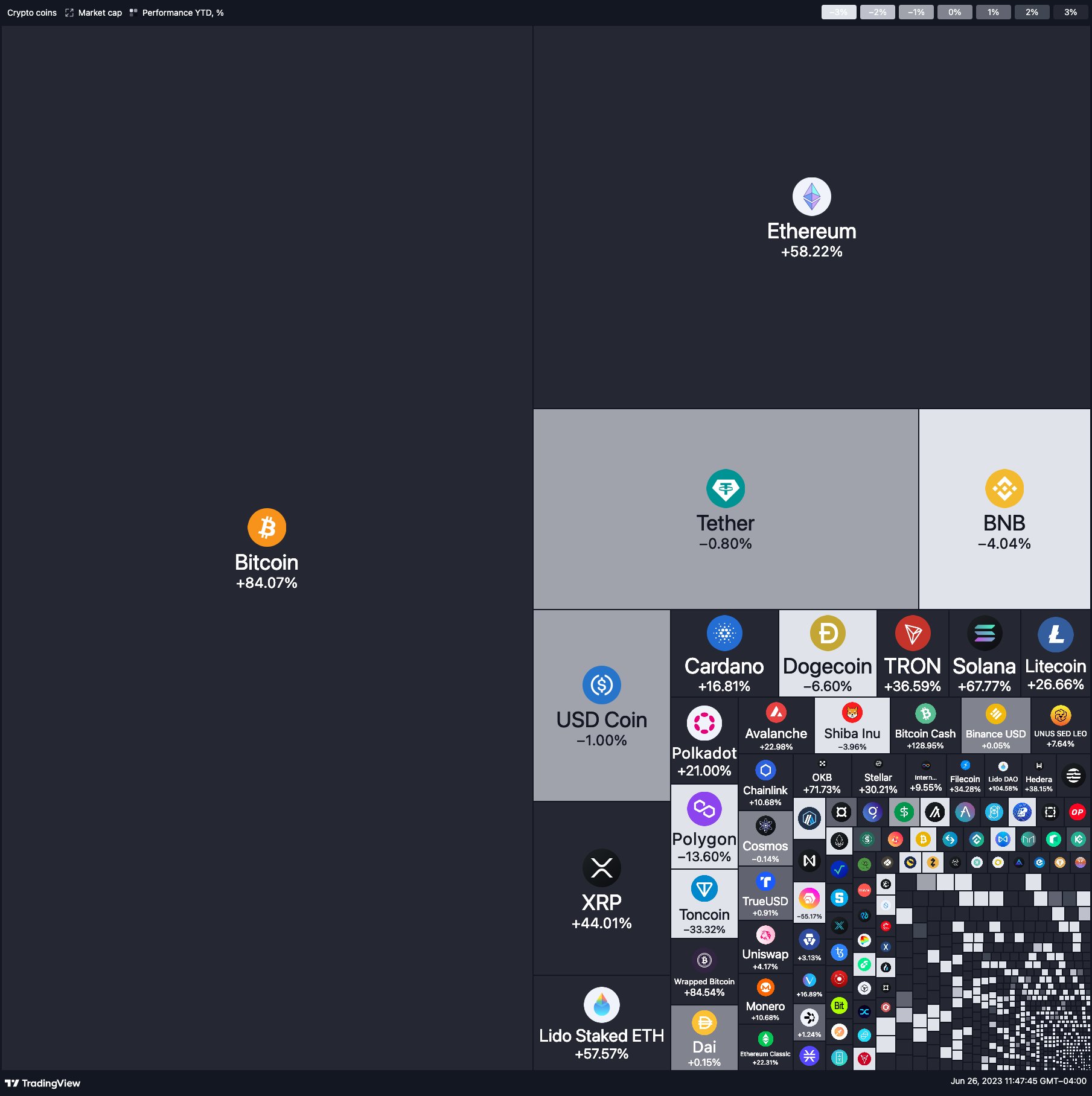Click the Bitcoin Cash +128.95% value
Screen dimensions: 1092x1096
tap(925, 746)
